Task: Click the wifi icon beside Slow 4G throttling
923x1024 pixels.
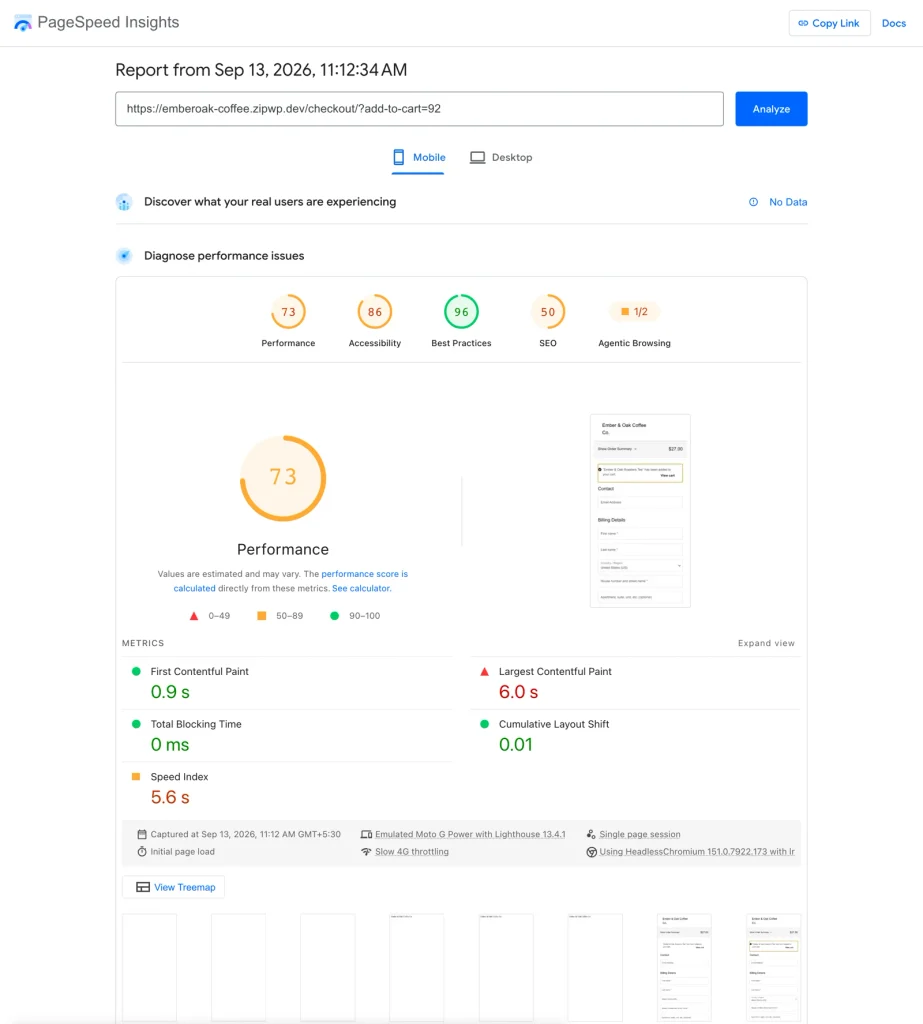Action: 366,852
